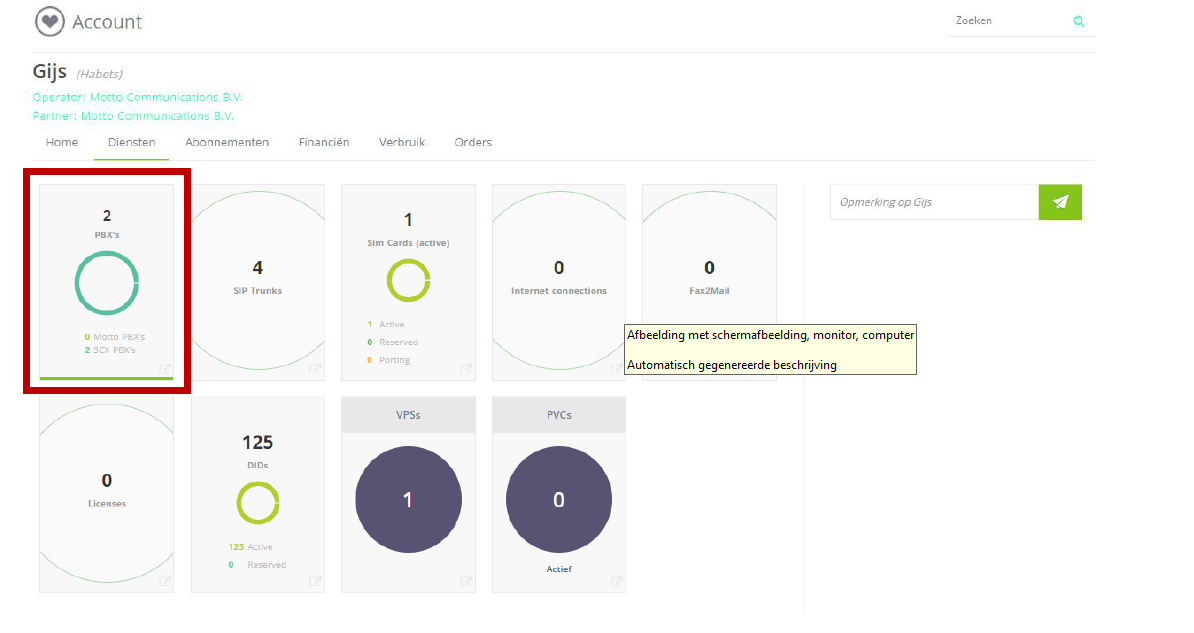The width and height of the screenshot is (1194, 633).
Task: Open external link icon on PBX's card
Action: point(164,369)
